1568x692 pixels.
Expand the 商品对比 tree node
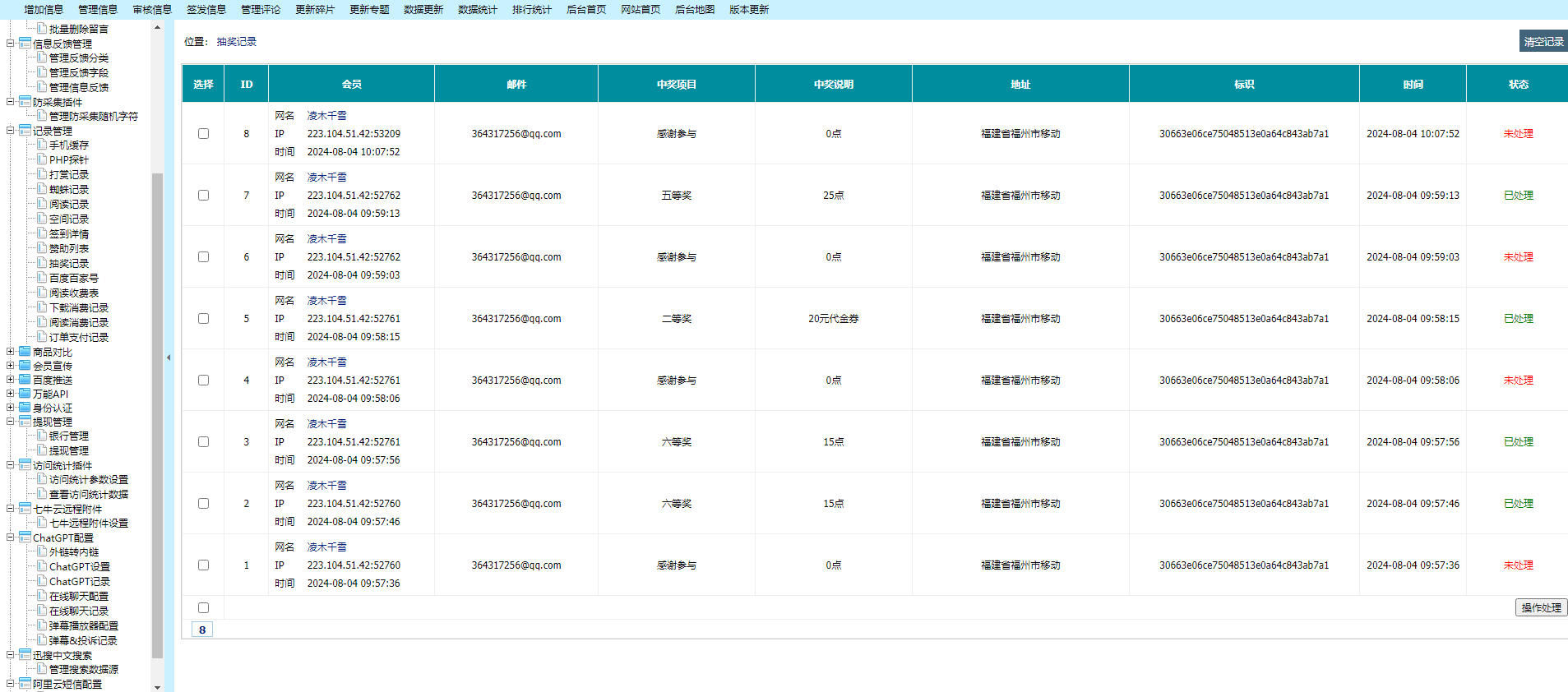point(11,352)
